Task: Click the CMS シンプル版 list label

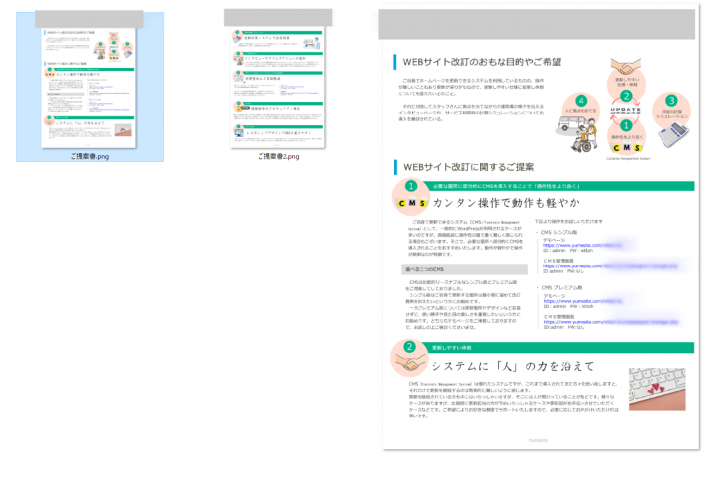Action: 558,232
